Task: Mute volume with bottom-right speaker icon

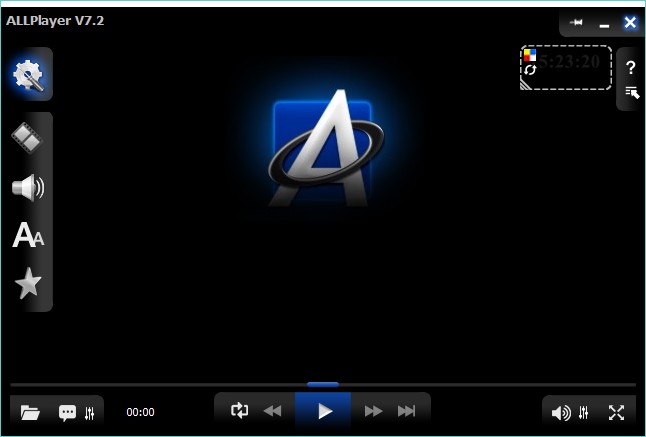Action: point(561,413)
